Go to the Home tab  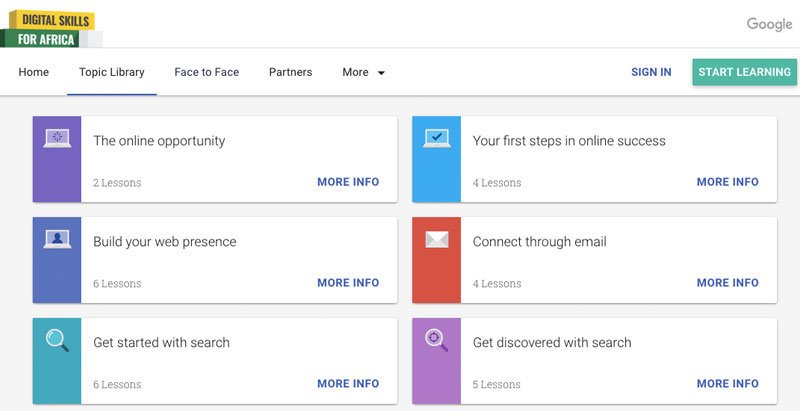[x=33, y=72]
